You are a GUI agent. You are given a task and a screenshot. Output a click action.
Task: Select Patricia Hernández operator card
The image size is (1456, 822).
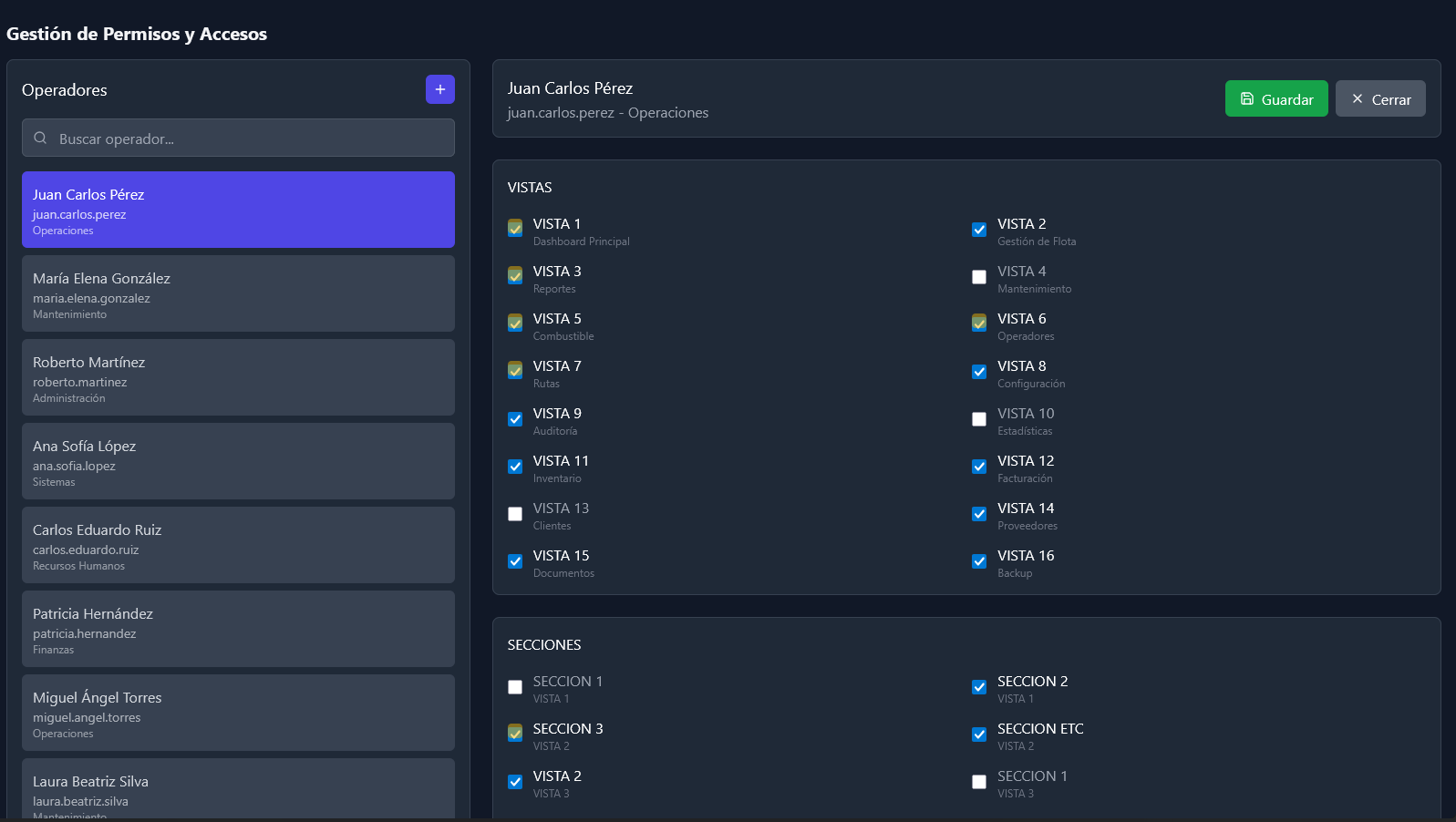tap(238, 629)
